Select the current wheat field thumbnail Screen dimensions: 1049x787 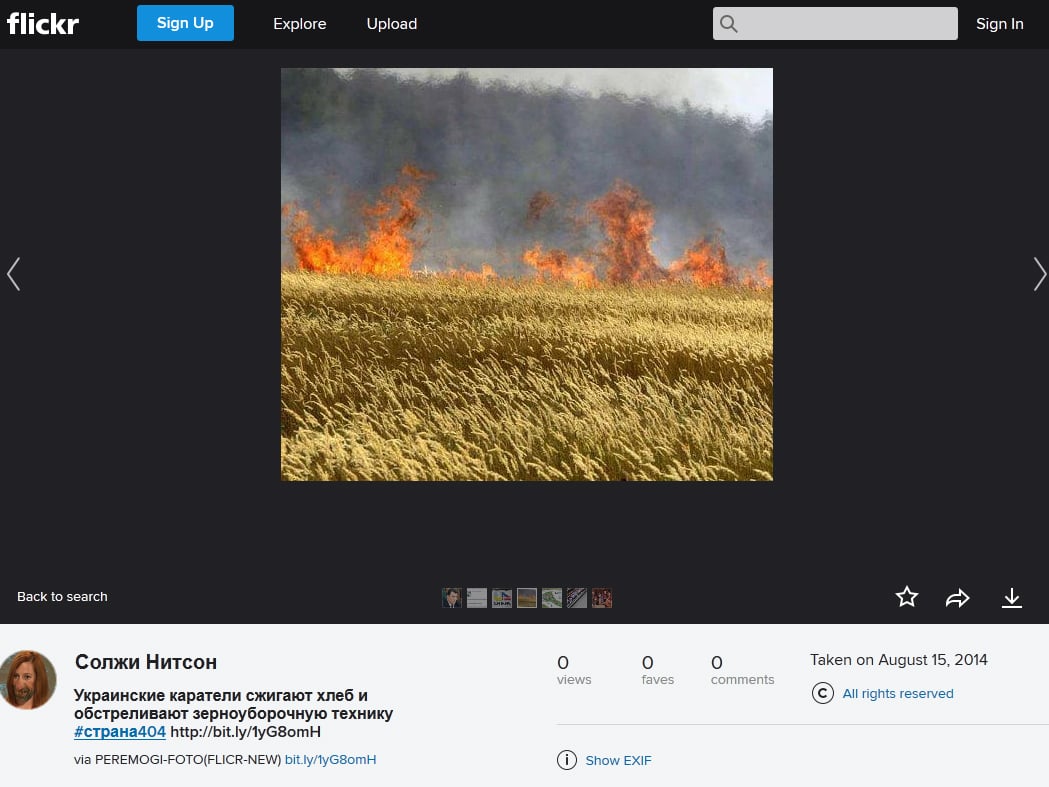coord(527,598)
